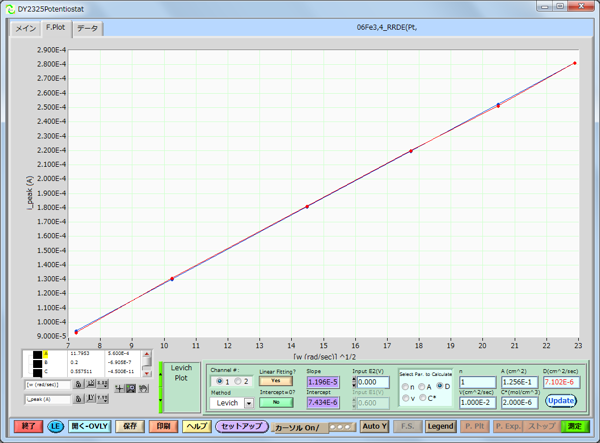Toggle Linear Fitting Yes button
Image resolution: width=600 pixels, height=443 pixels.
(x=276, y=381)
